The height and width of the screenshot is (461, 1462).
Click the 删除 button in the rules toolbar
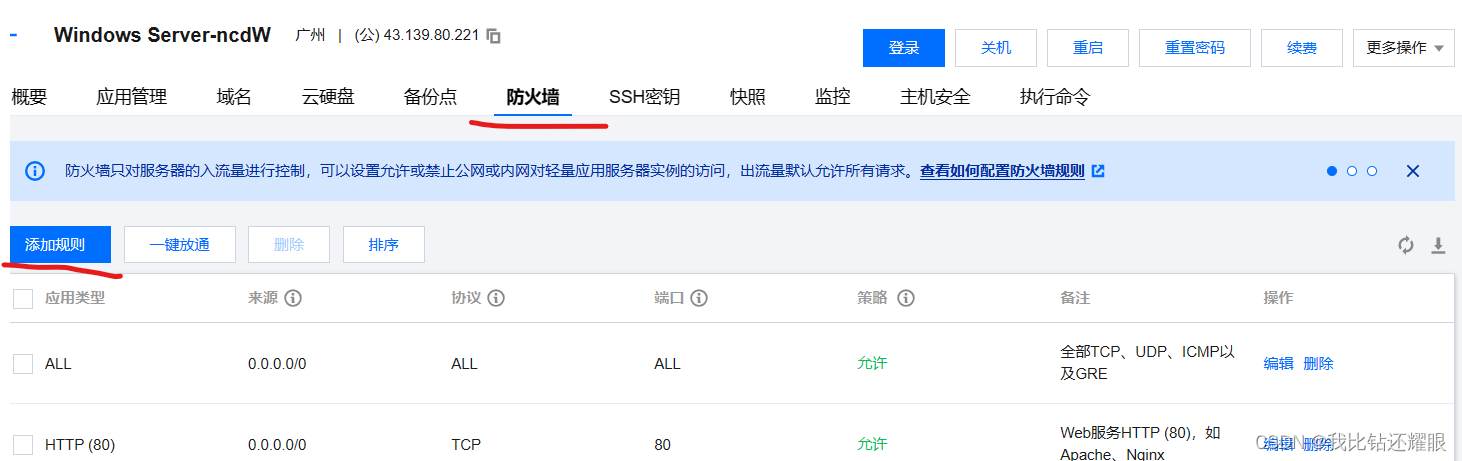point(289,244)
